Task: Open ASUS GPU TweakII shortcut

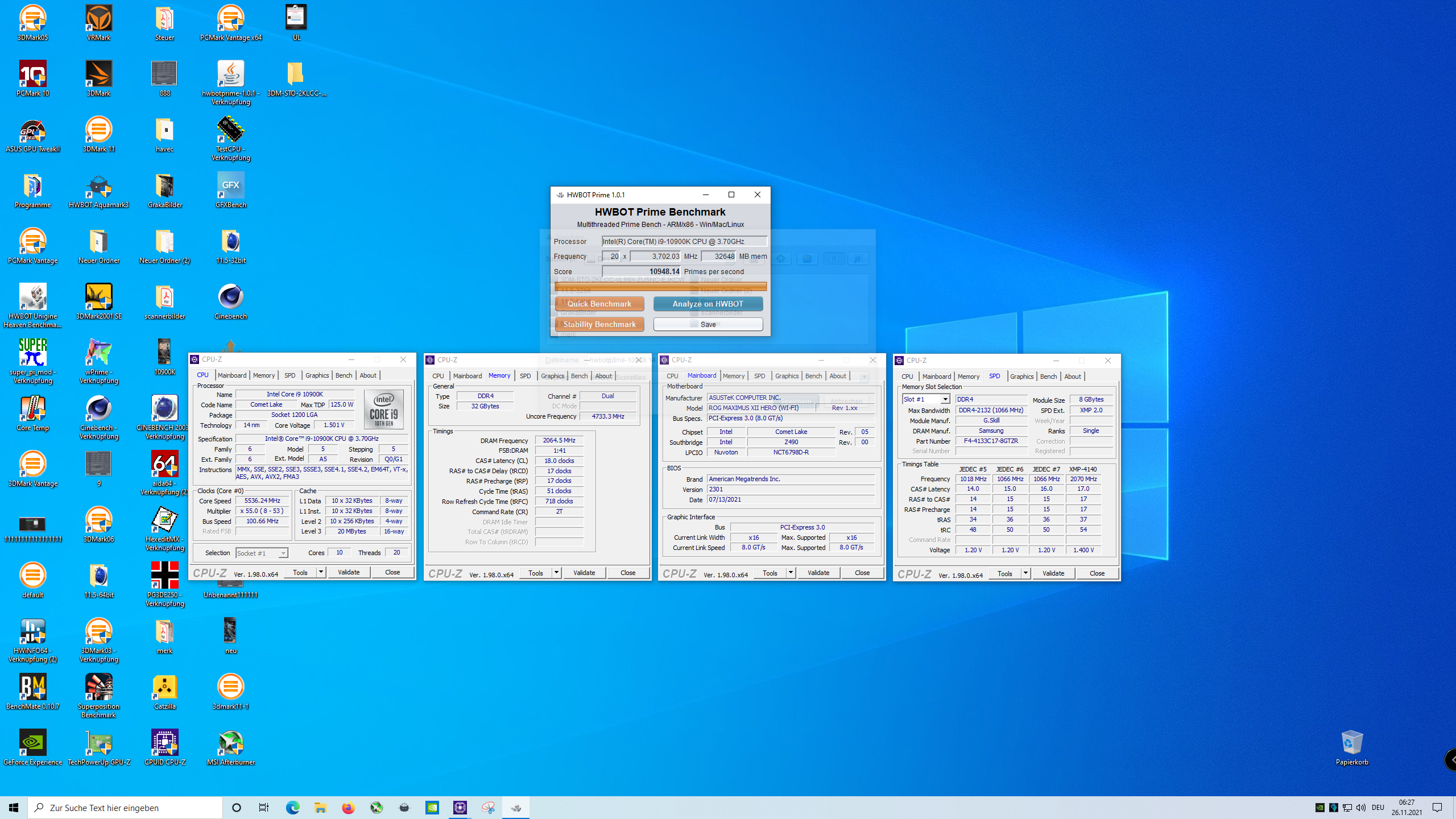Action: (x=32, y=134)
